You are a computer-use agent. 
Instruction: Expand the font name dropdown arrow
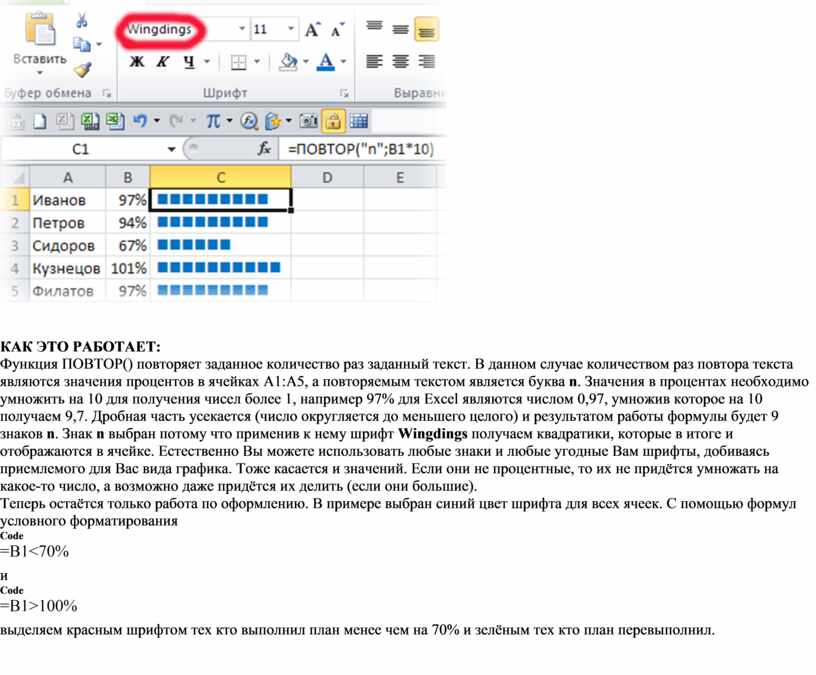tap(242, 29)
